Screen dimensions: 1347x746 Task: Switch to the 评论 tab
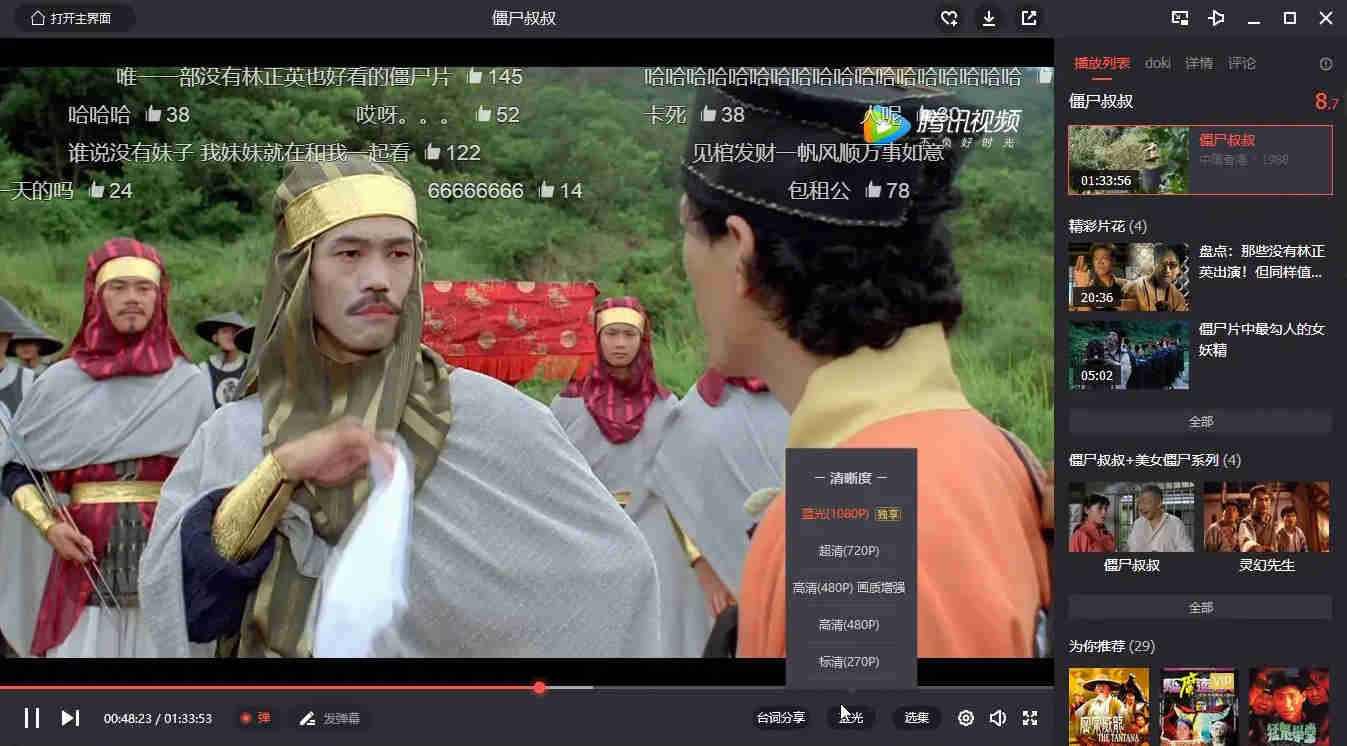point(1242,63)
